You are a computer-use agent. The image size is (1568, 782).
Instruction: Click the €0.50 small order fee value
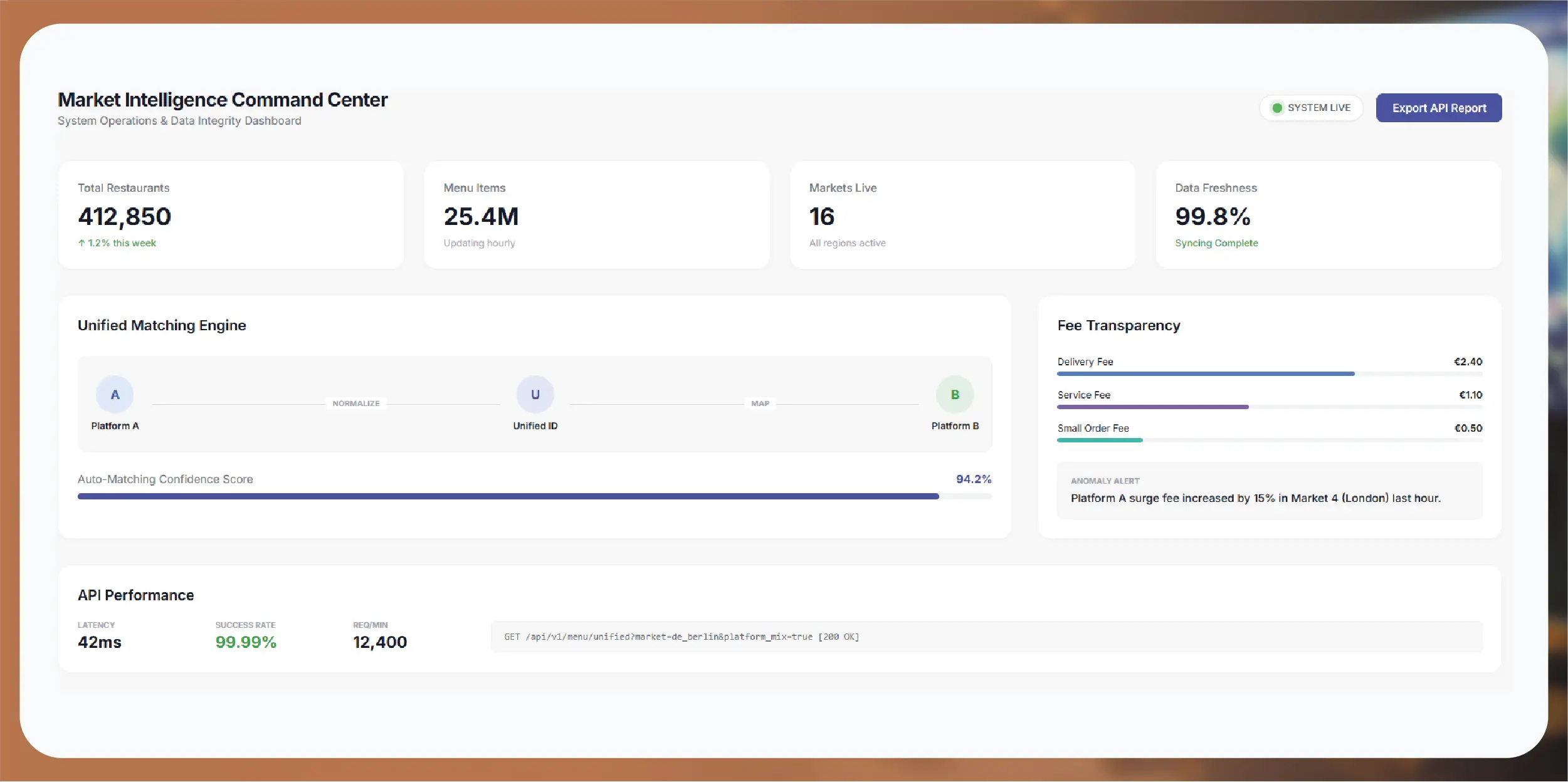click(1468, 428)
